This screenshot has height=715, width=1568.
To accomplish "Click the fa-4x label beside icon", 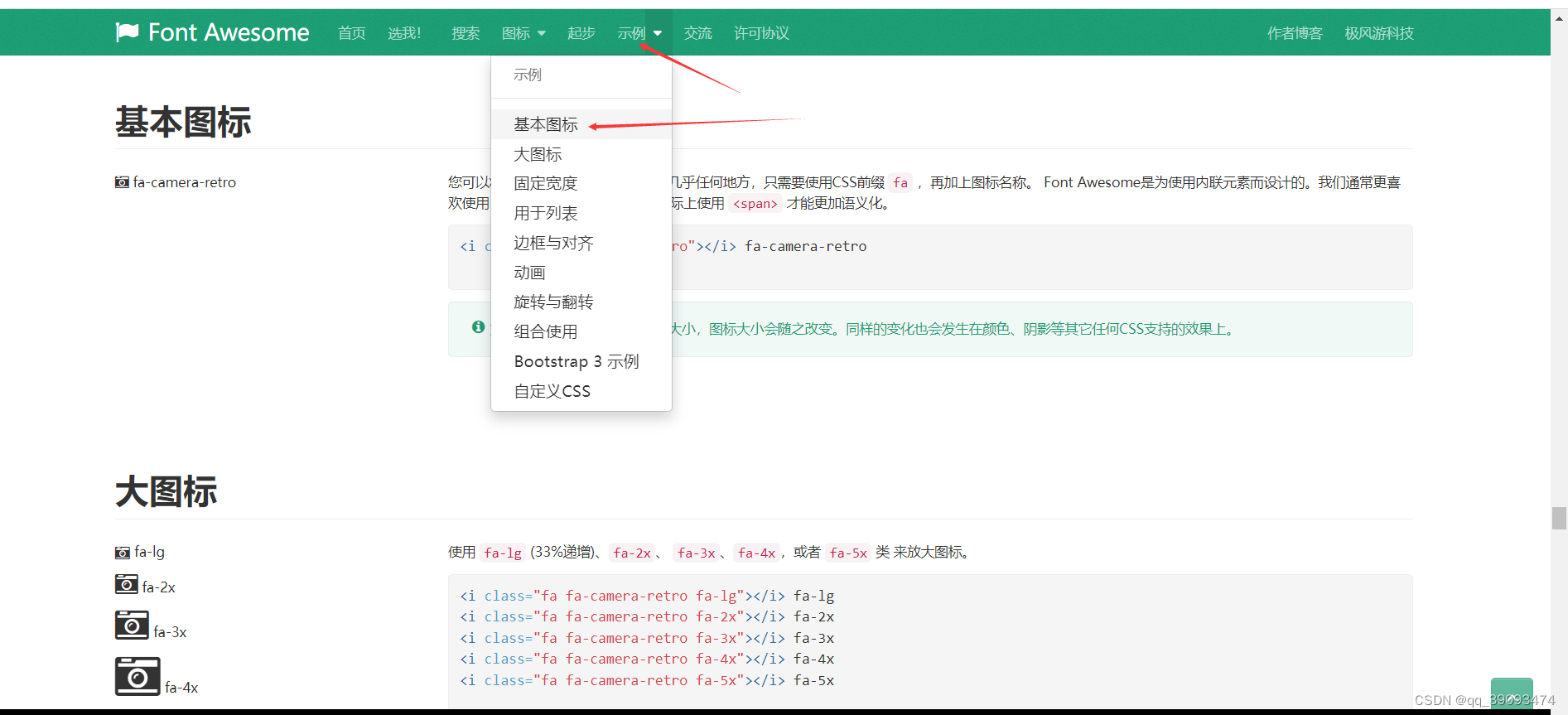I will (x=181, y=688).
